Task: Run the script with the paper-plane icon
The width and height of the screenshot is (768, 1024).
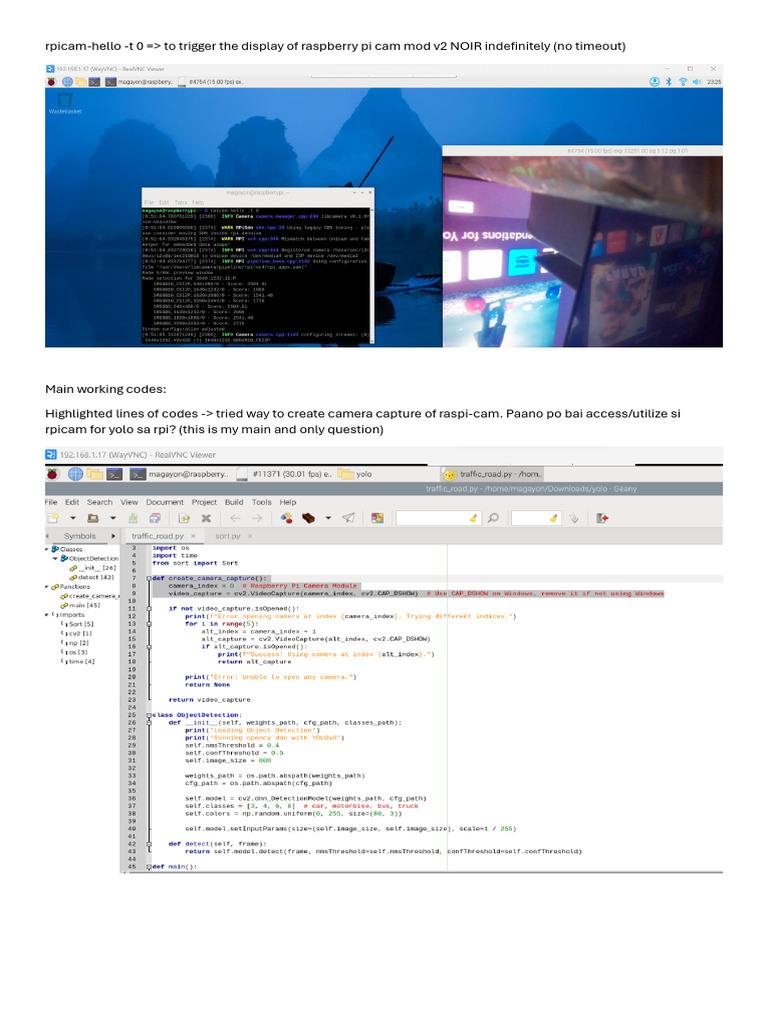Action: pos(348,518)
